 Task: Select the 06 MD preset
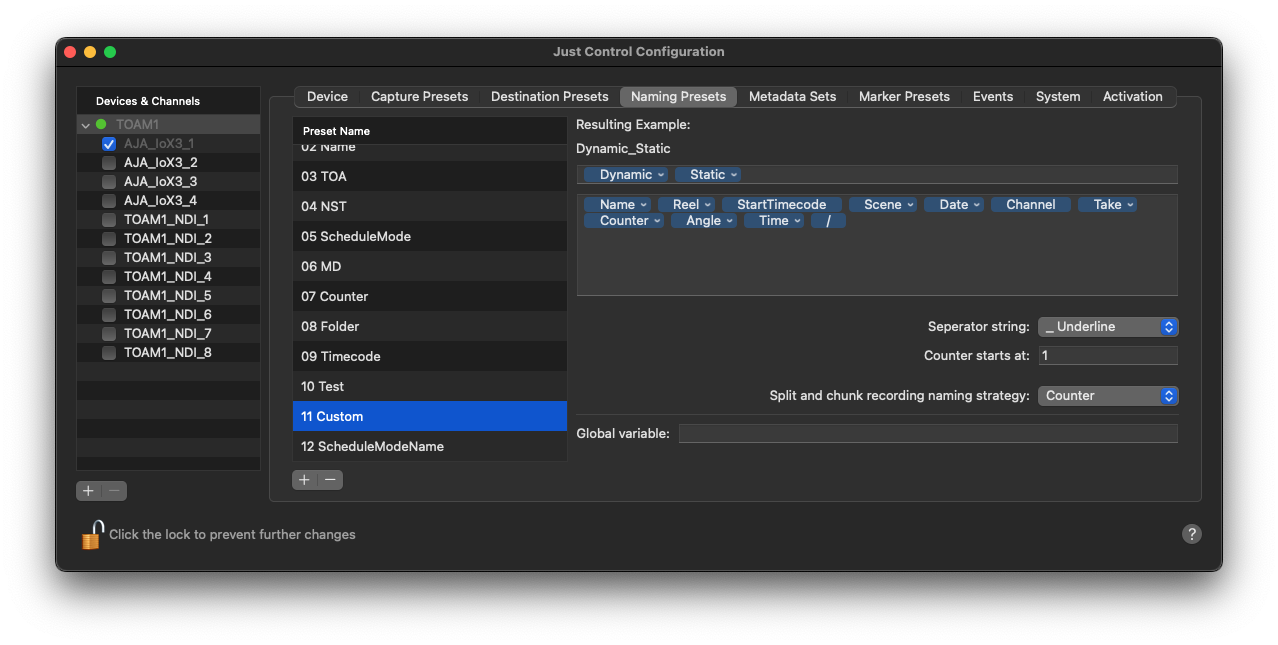click(x=430, y=266)
